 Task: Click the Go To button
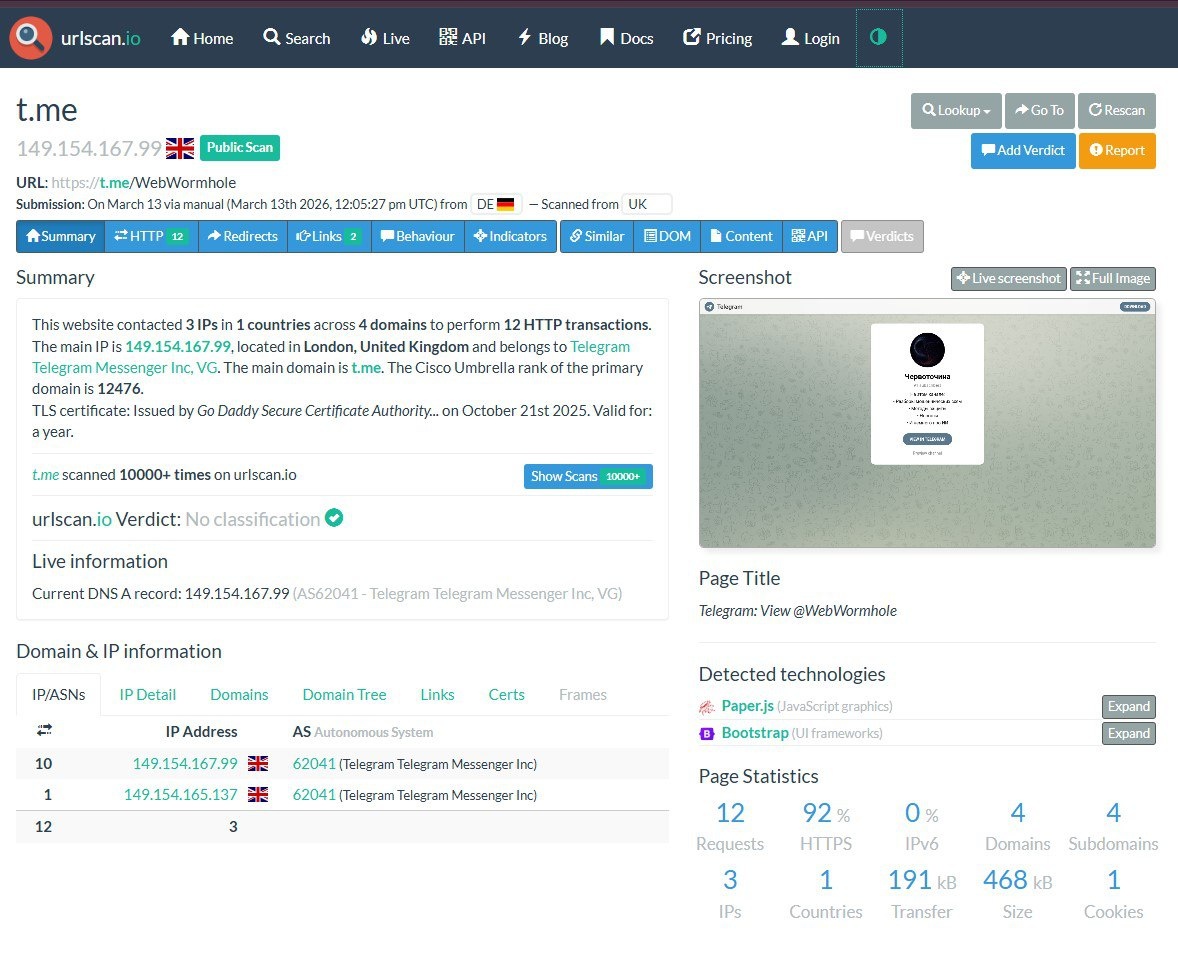point(1040,110)
